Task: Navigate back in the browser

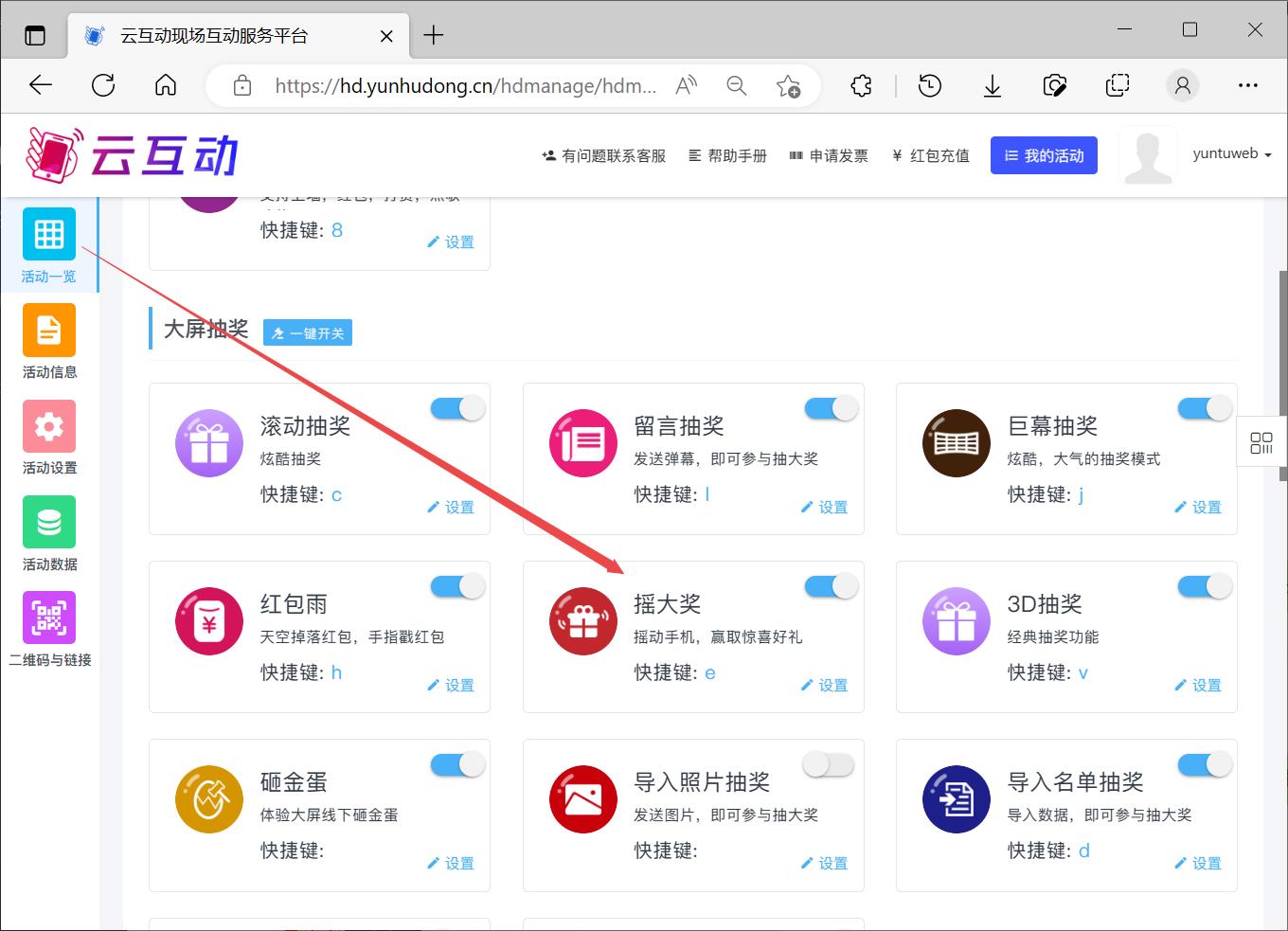Action: pyautogui.click(x=41, y=85)
